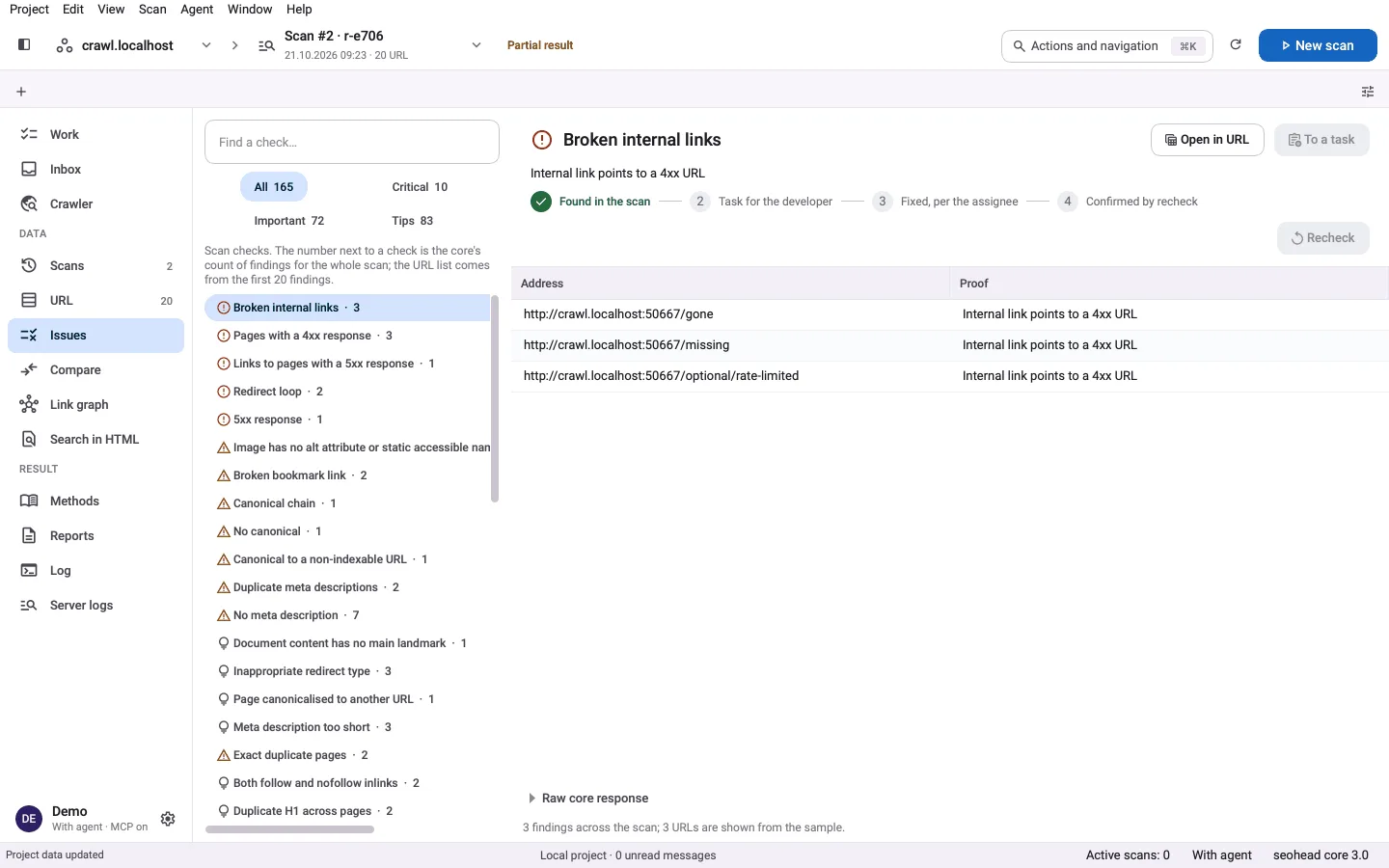The height and width of the screenshot is (868, 1389).
Task: Click the checks list horizontal scrollbar
Action: coord(289,829)
